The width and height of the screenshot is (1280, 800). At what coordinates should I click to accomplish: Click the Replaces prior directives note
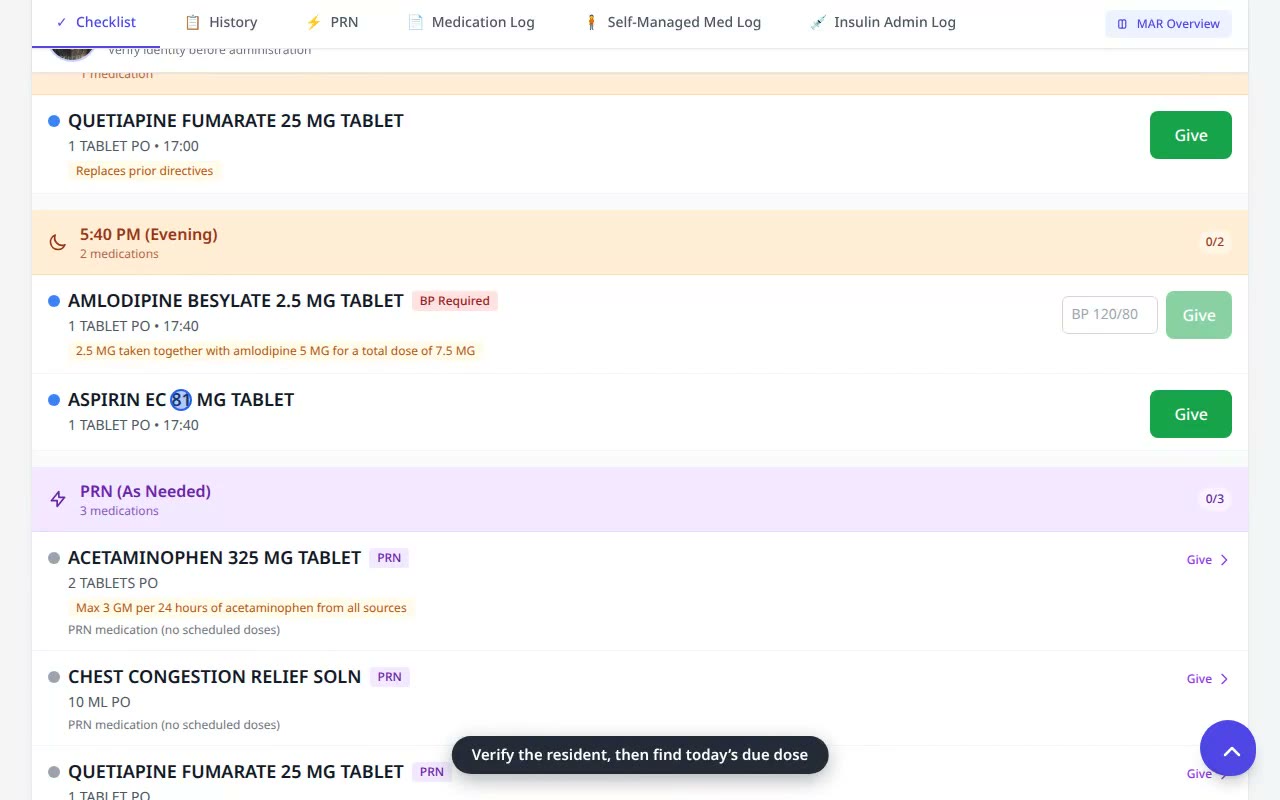(144, 171)
